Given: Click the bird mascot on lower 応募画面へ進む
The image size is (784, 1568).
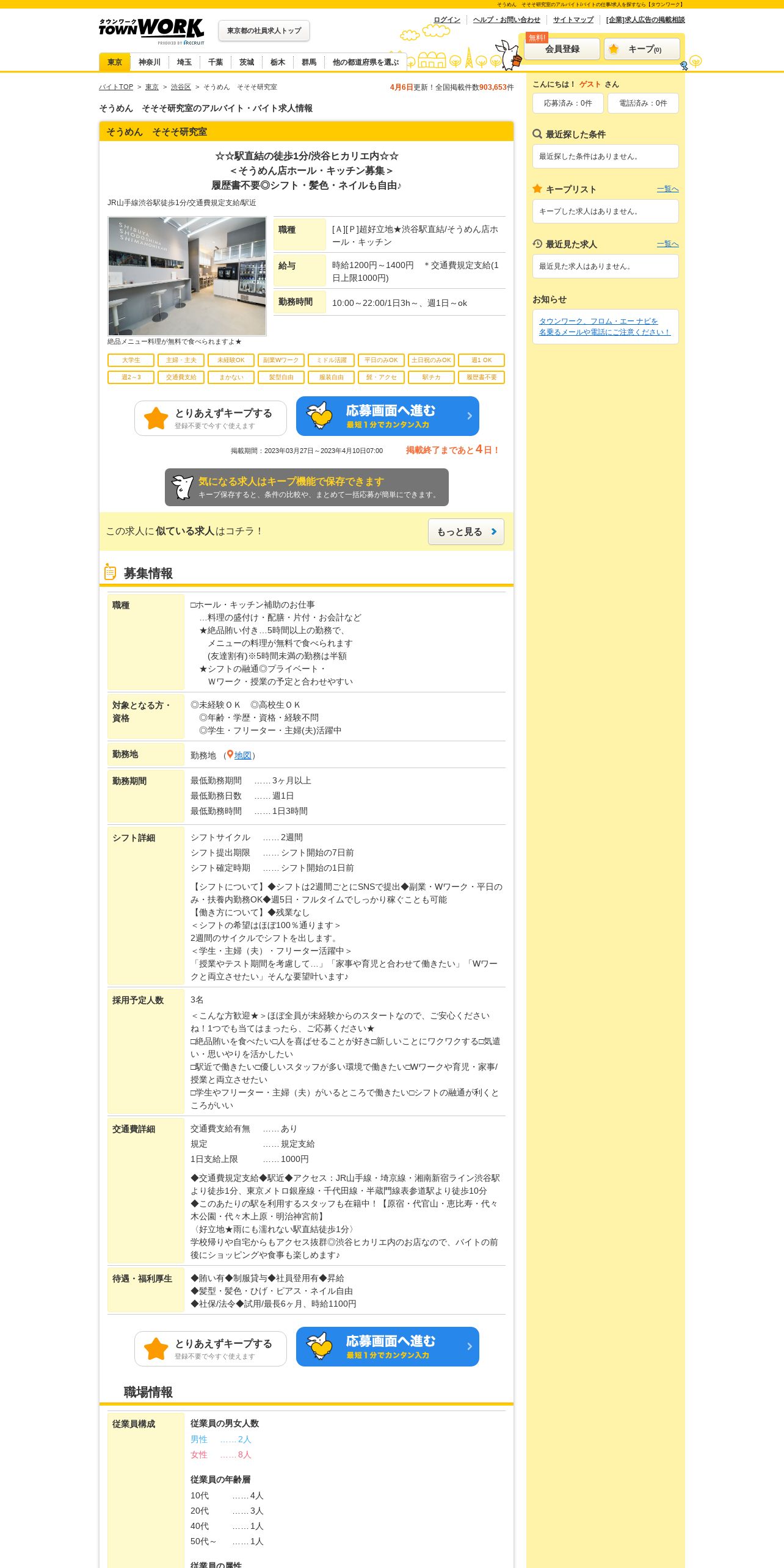Looking at the screenshot, I should pos(319,1346).
